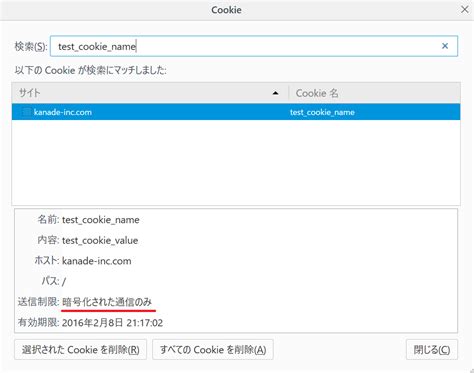Click the 以下の Cookie が検索にマッチしました text
474x373 pixels.
(x=91, y=70)
